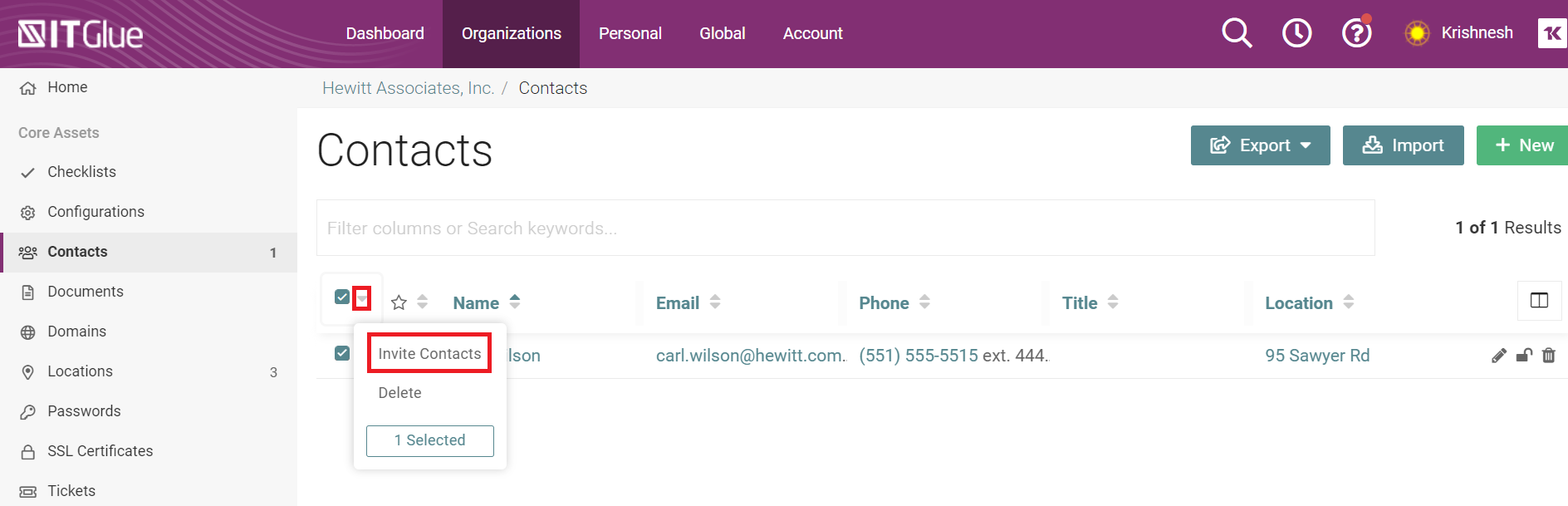Click the Home house icon in sidebar
Image resolution: width=1568 pixels, height=506 pixels.
click(28, 88)
